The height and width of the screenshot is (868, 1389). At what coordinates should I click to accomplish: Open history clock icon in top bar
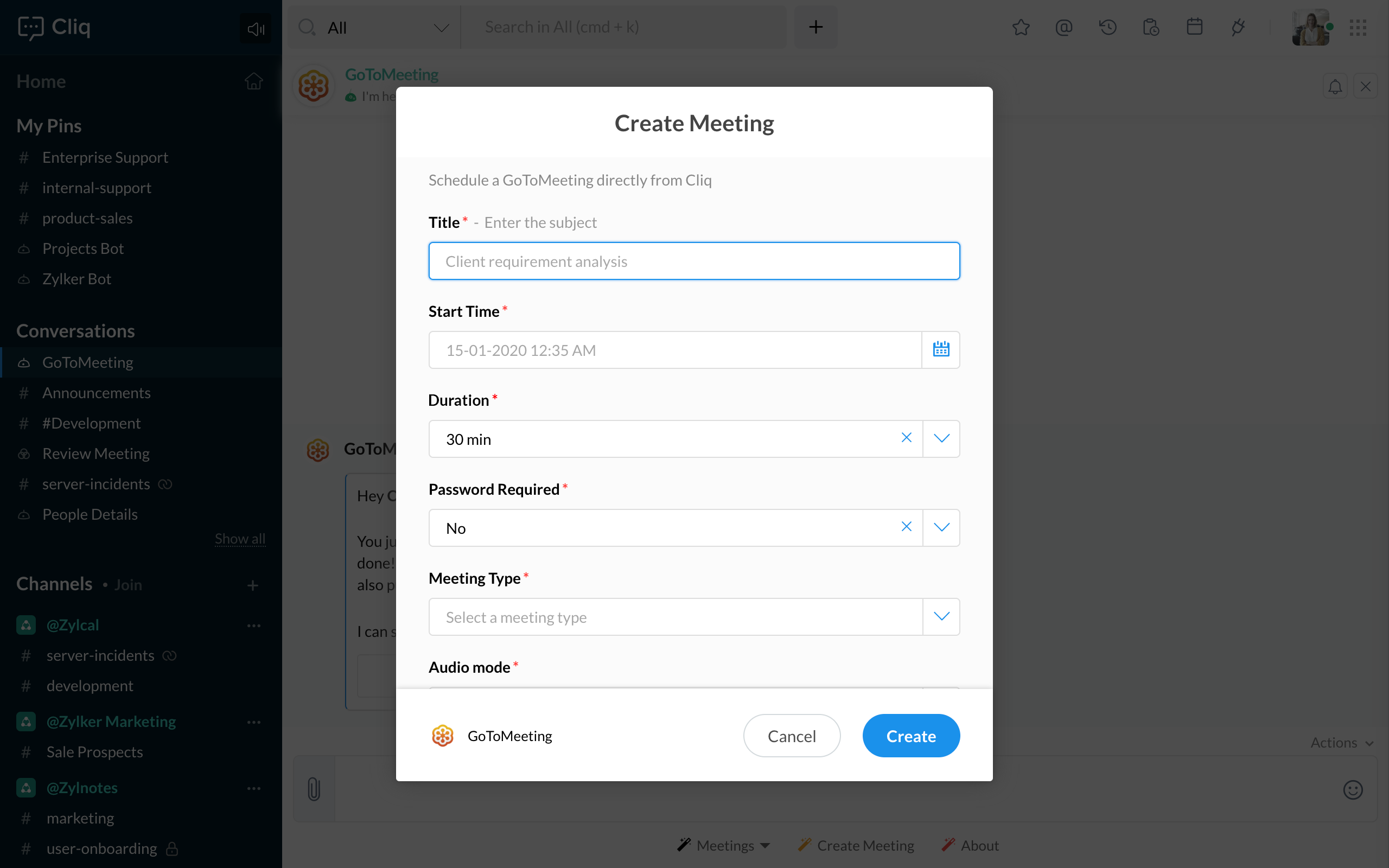(x=1107, y=27)
